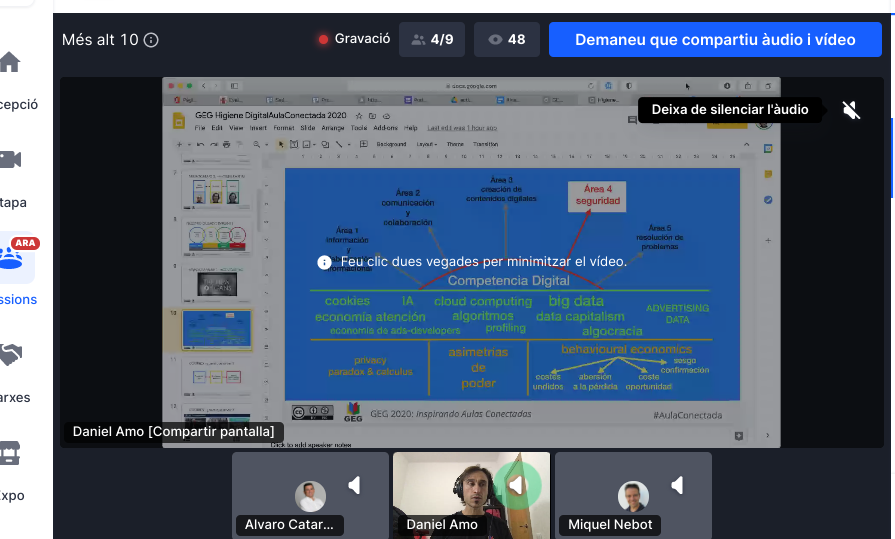Toggle Alvaro Catar... speaker volume icon
Viewport: 895px width, 539px height.
click(x=354, y=485)
